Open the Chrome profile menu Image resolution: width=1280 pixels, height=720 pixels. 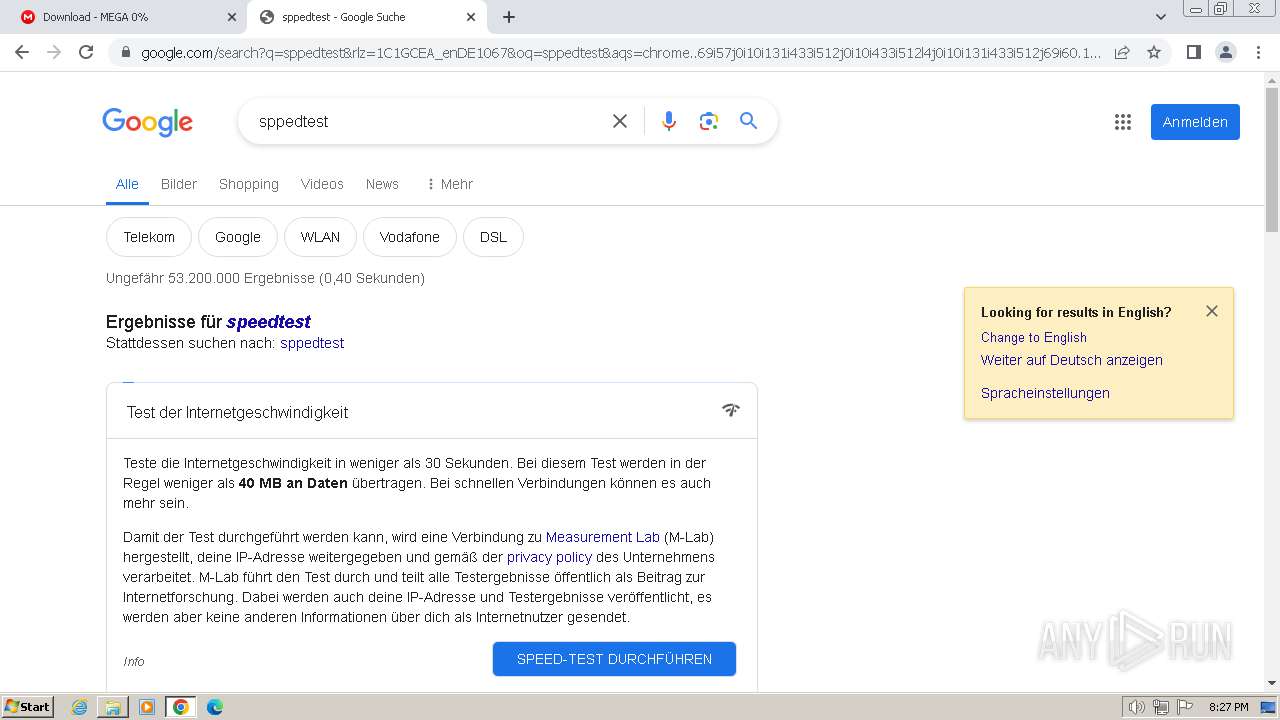point(1225,52)
